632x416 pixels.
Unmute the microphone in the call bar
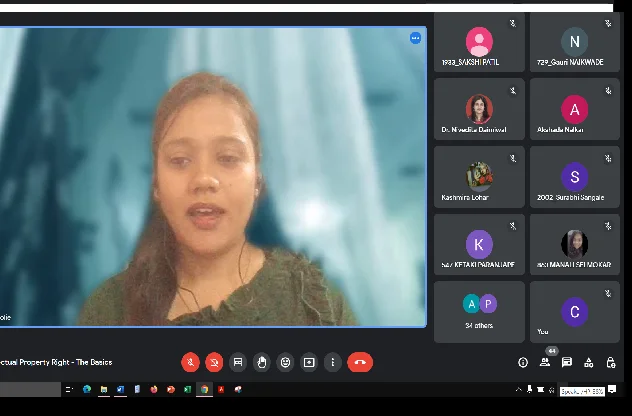coord(190,362)
